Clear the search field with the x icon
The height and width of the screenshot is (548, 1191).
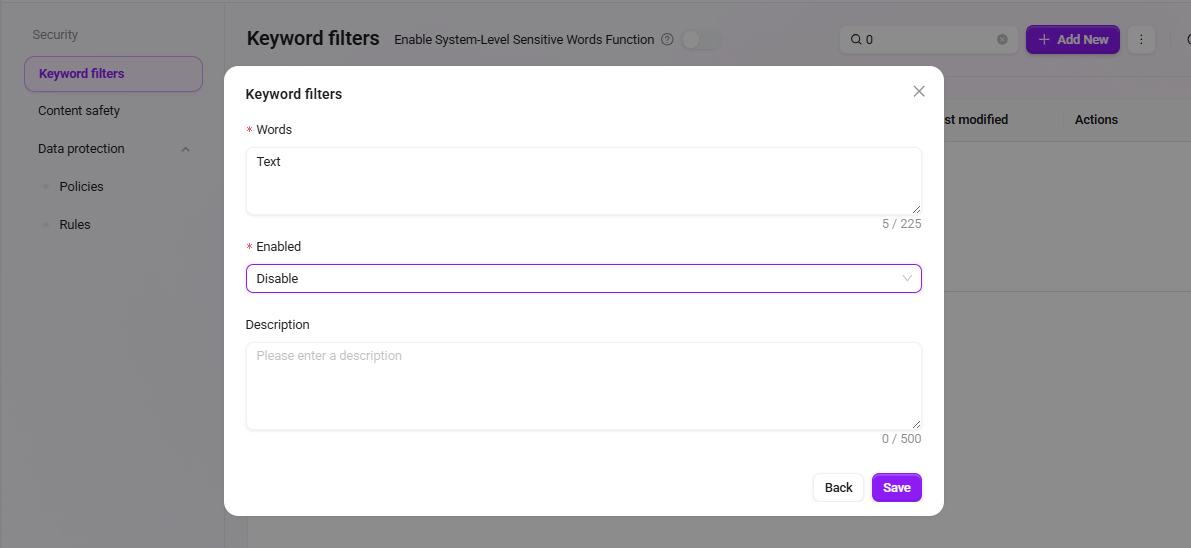coord(1002,40)
